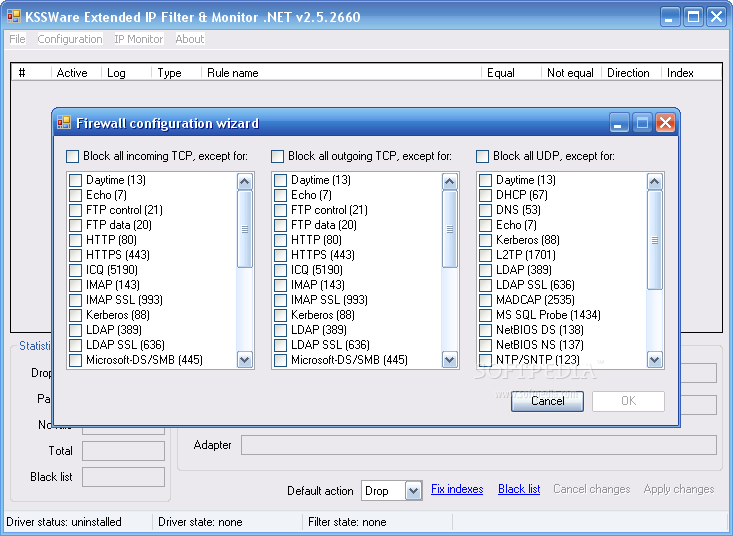
Task: Open the Default action dropdown
Action: coord(413,491)
